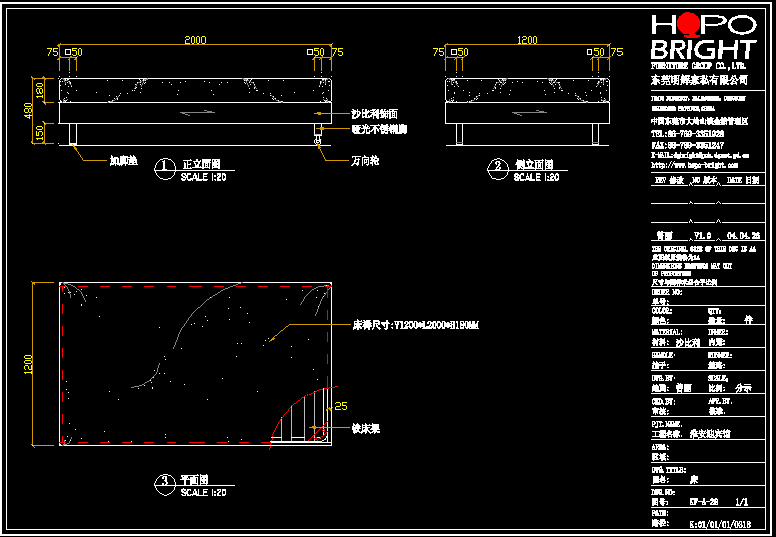Click the 侧立面图 view title
The width and height of the screenshot is (776, 537).
tap(534, 164)
